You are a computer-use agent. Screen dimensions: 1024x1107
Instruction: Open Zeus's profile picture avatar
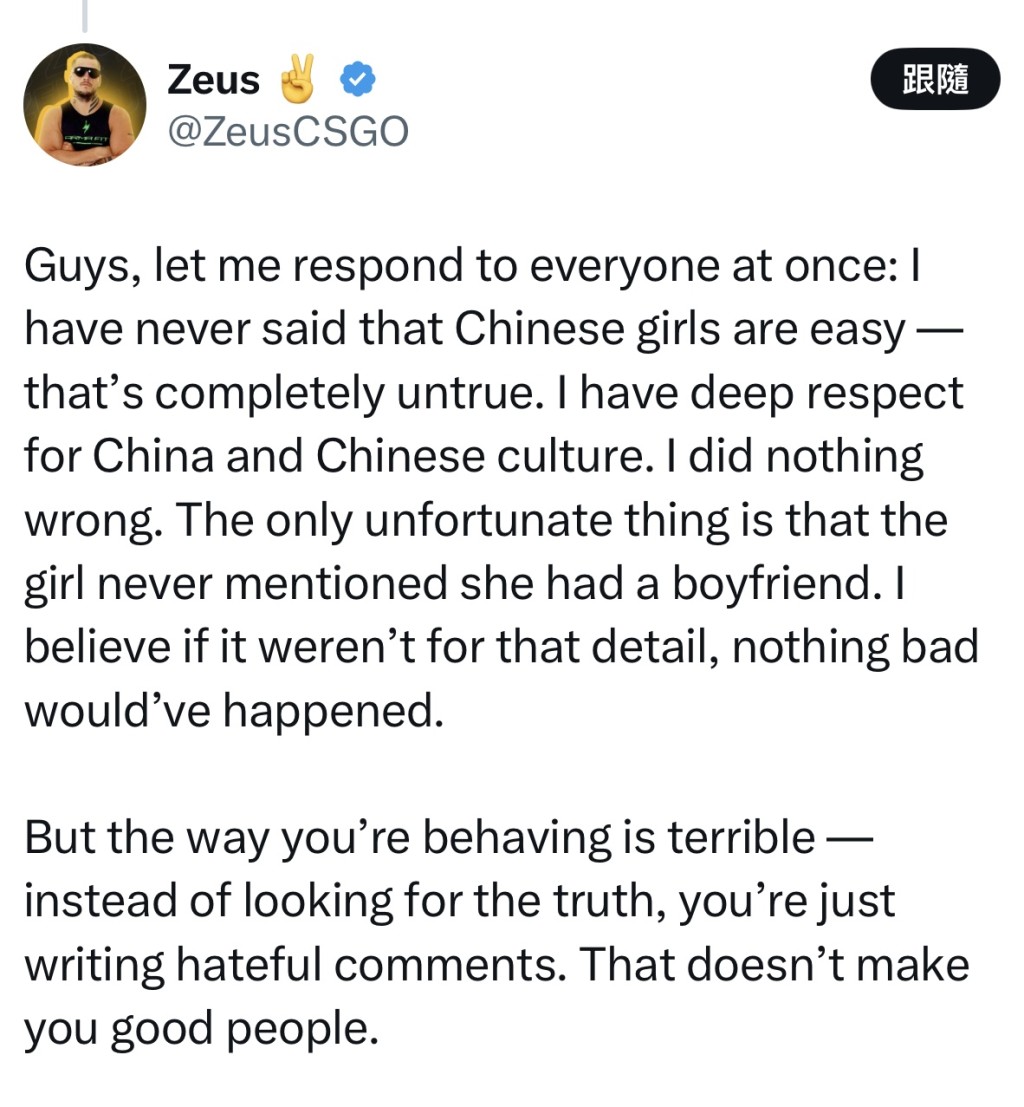point(85,104)
